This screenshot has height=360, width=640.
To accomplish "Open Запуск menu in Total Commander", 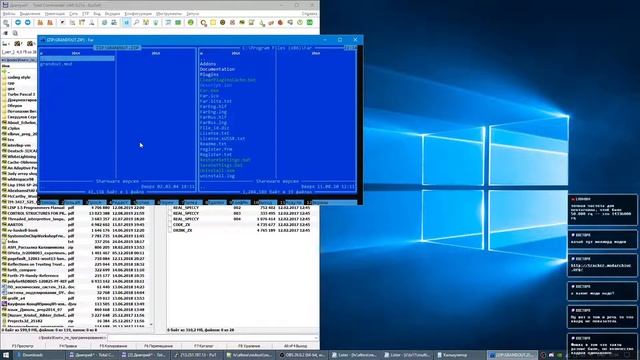I will 193,13.
